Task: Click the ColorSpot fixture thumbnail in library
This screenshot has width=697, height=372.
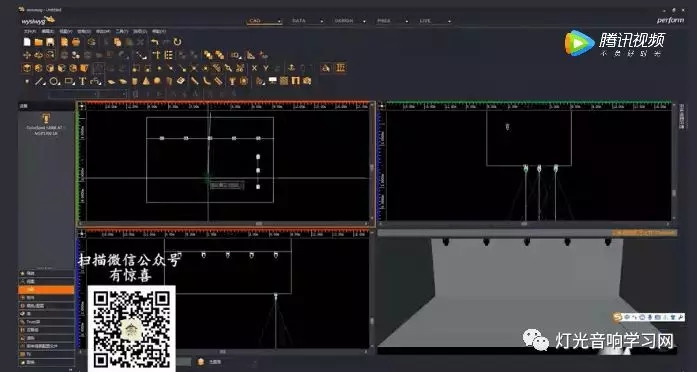Action: [x=45, y=119]
